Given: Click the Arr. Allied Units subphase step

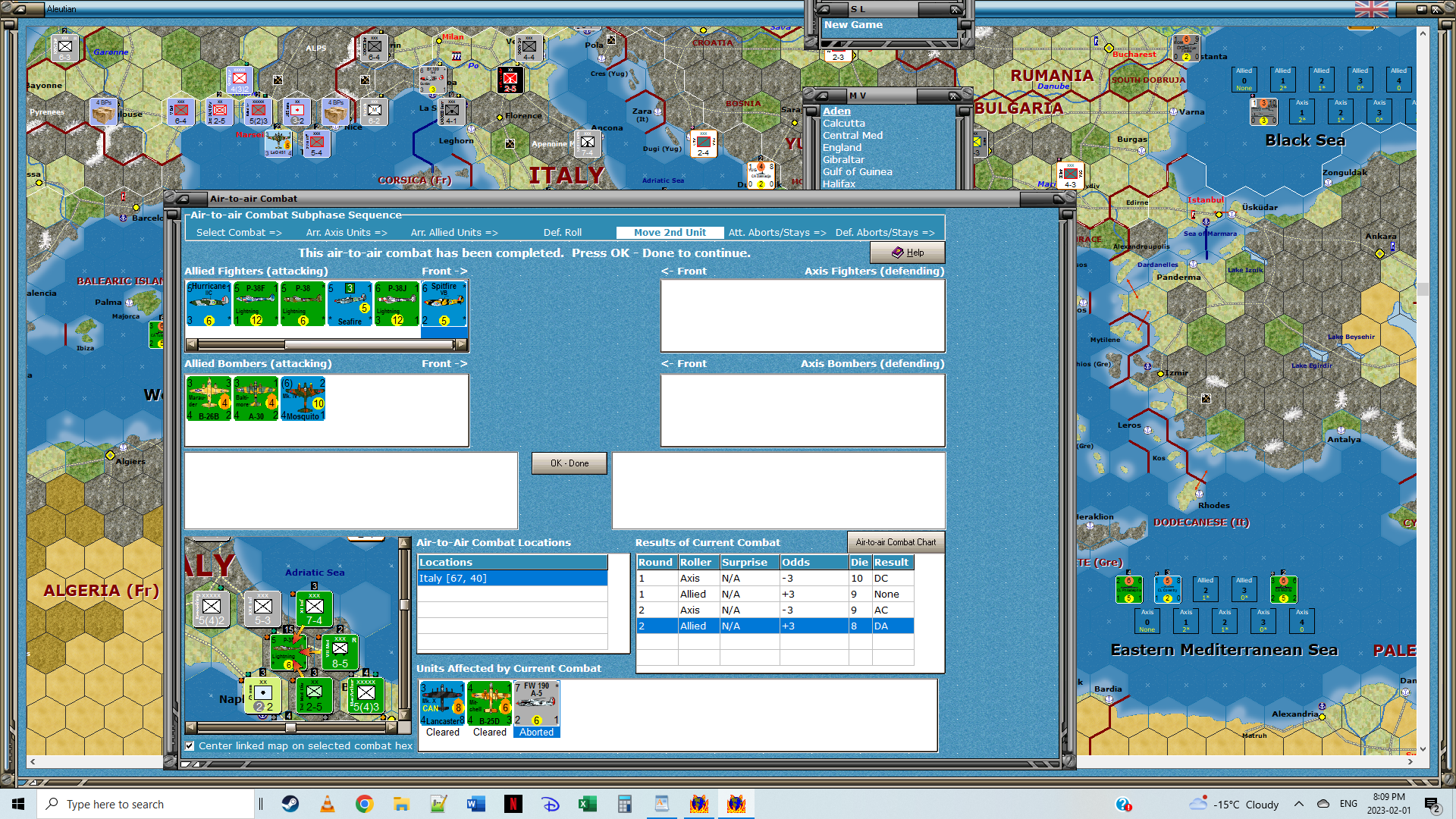Looking at the screenshot, I should tap(454, 233).
